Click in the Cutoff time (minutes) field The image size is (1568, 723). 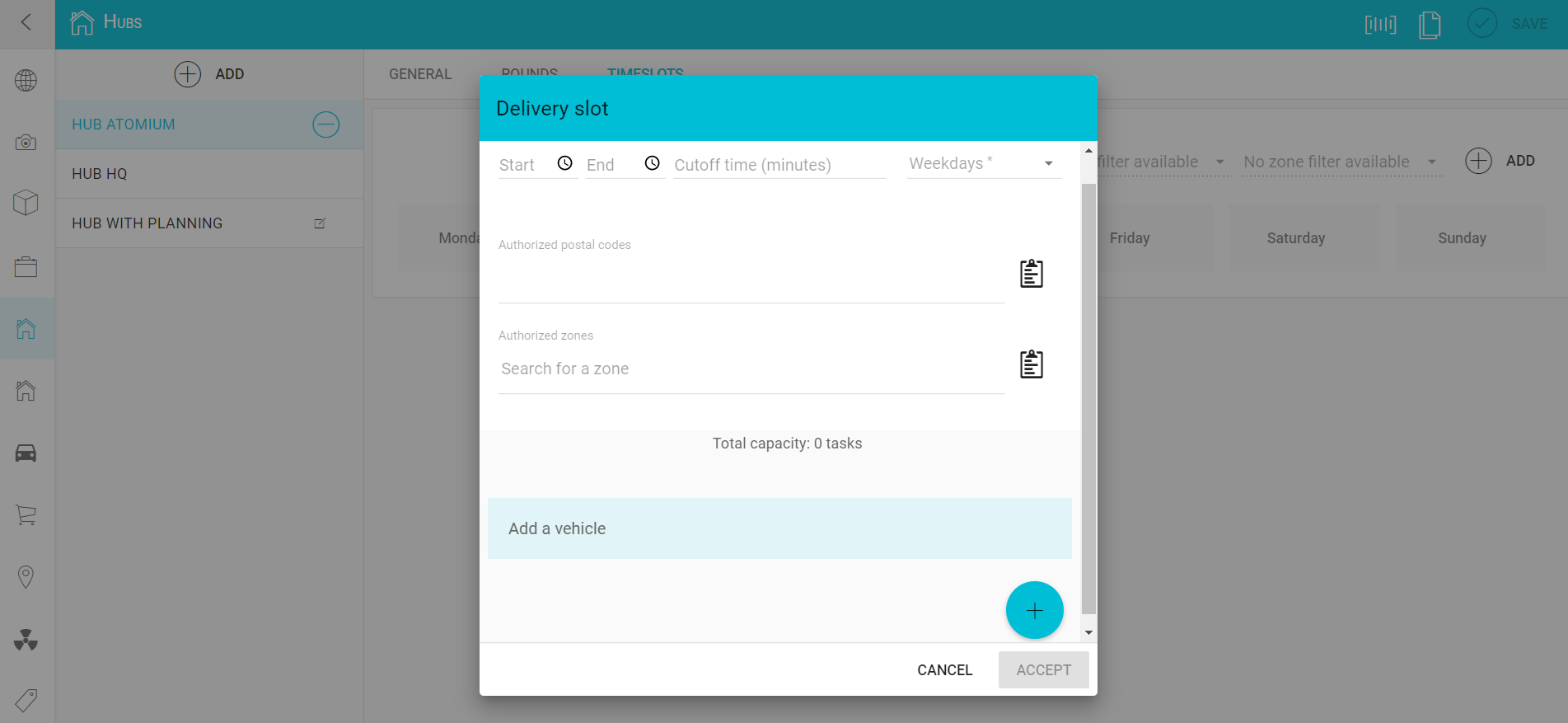click(779, 165)
